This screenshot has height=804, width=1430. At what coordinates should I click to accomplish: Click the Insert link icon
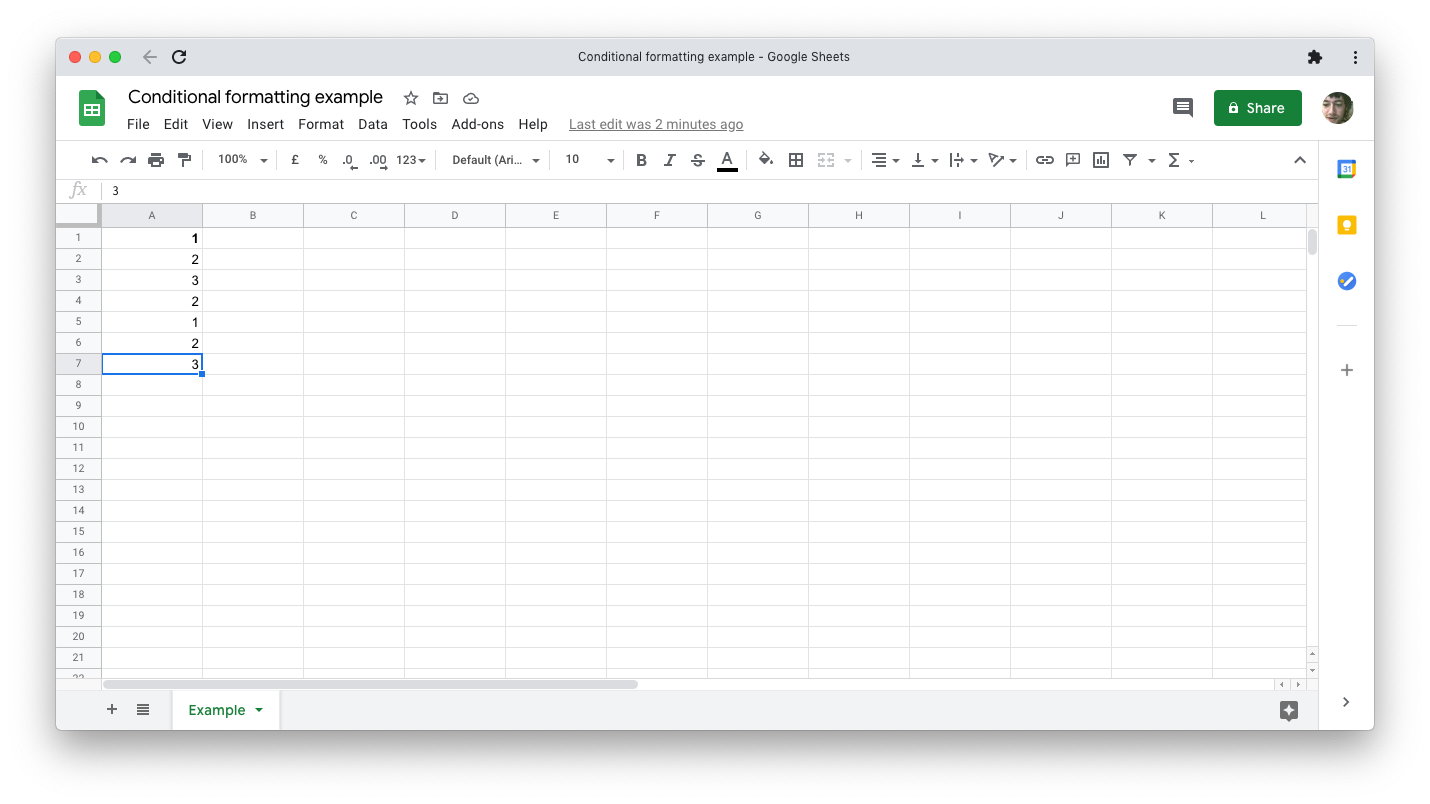[1045, 160]
